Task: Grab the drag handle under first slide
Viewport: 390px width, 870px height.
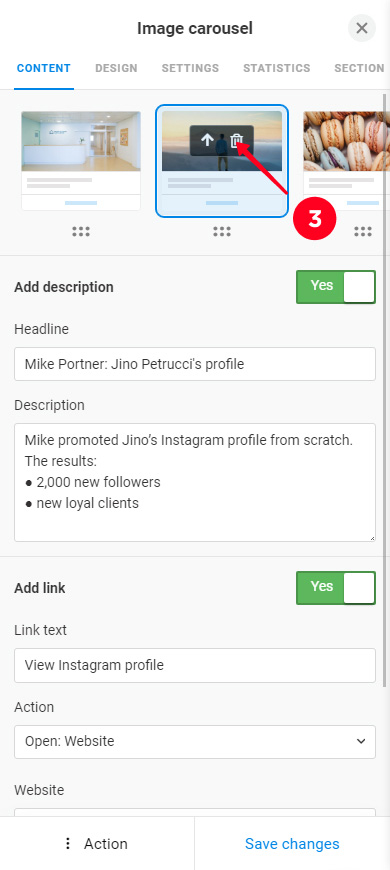Action: 81,232
